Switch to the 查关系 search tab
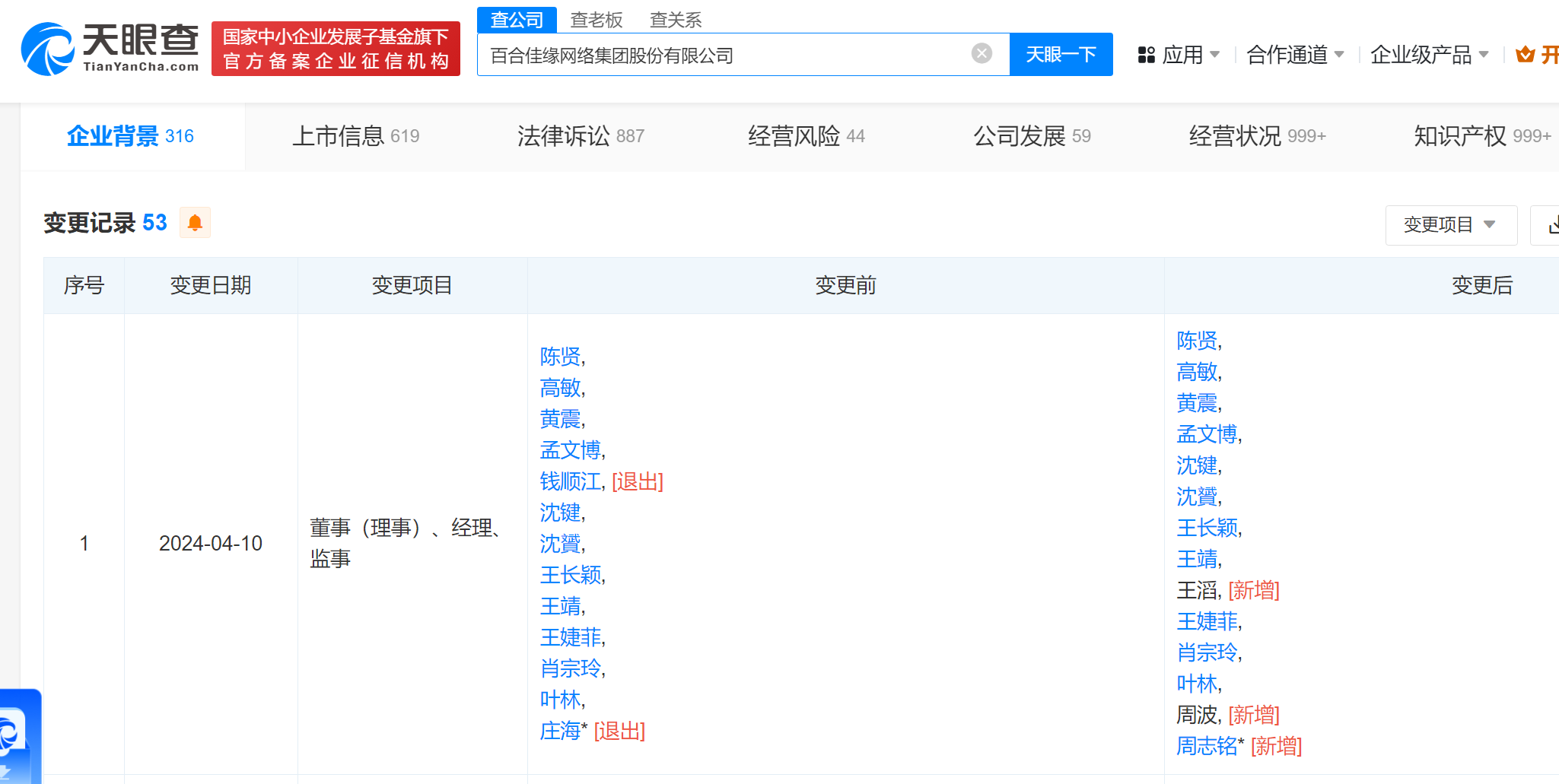Viewport: 1559px width, 784px height. click(676, 20)
